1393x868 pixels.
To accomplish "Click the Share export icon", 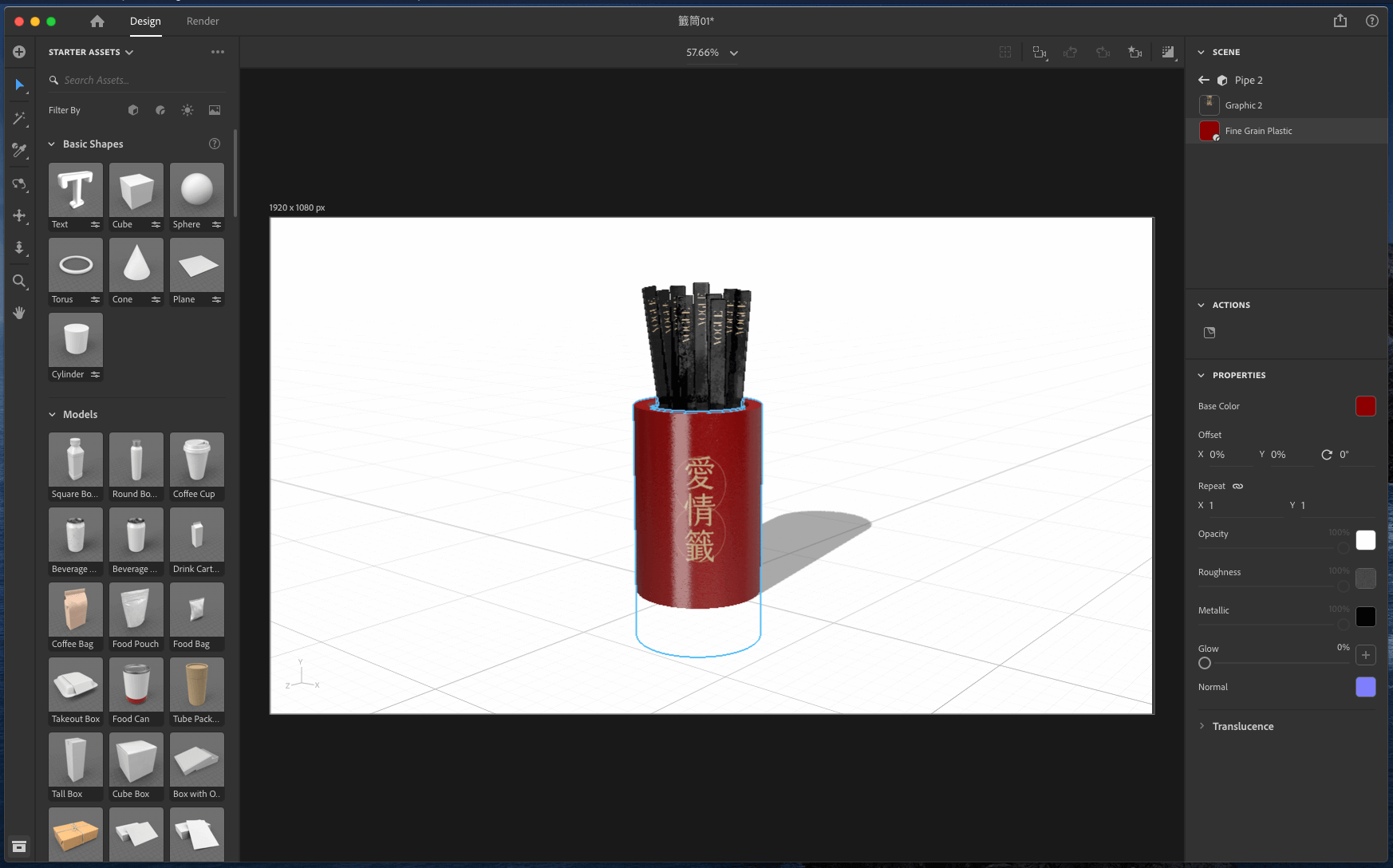I will [1340, 21].
